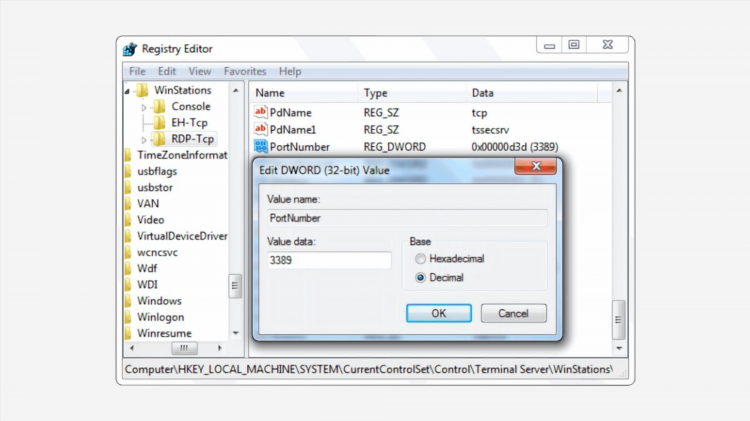The image size is (750, 421).
Task: Select the VirtualDeviceDrivers key
Action: tap(182, 236)
